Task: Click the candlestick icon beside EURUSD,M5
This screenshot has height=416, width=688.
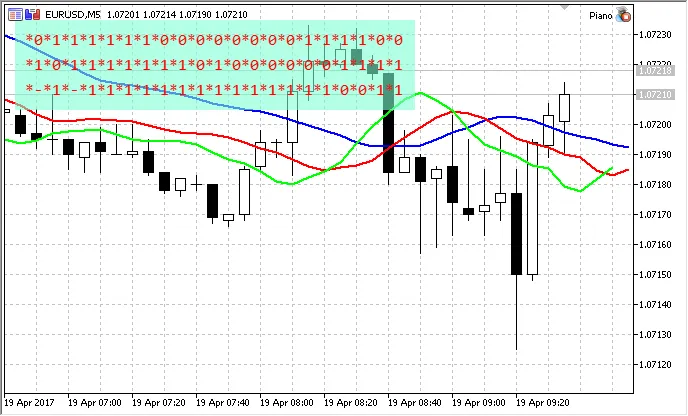Action: [34, 15]
